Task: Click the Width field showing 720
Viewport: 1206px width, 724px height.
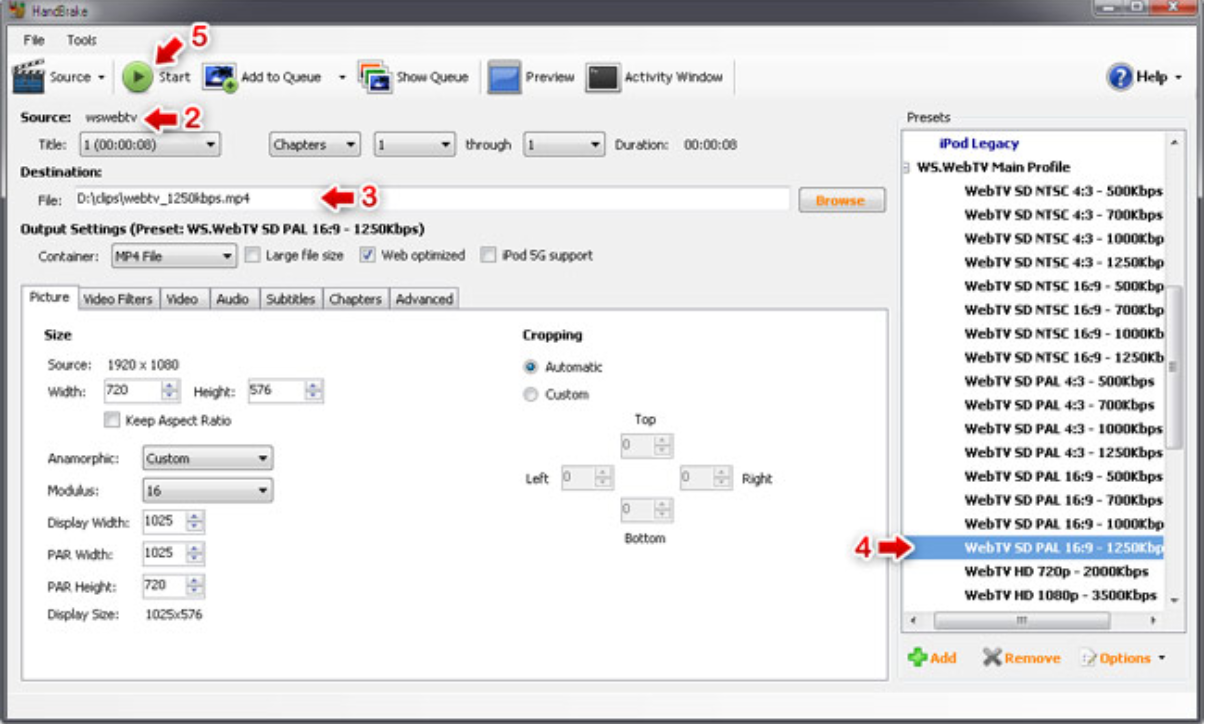Action: 131,391
